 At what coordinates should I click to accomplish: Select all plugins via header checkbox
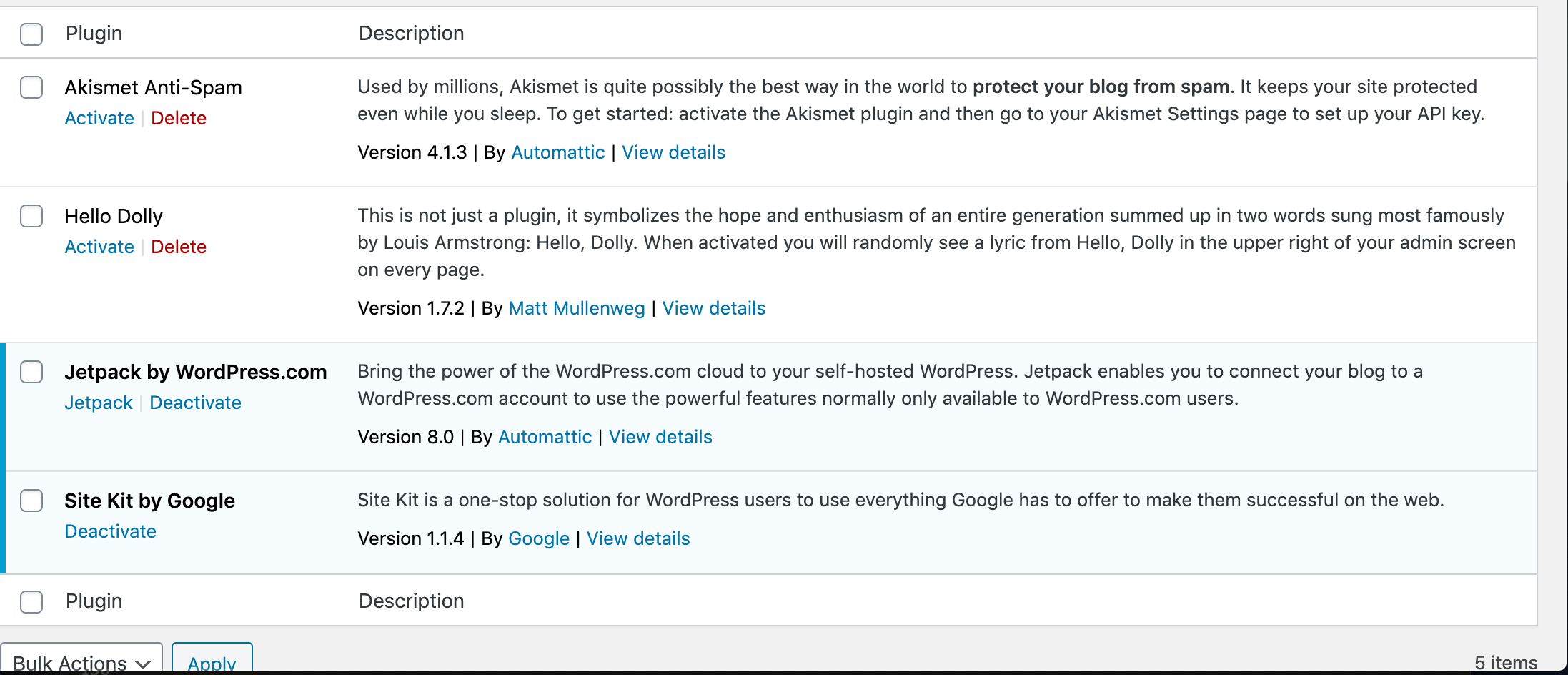coord(31,34)
